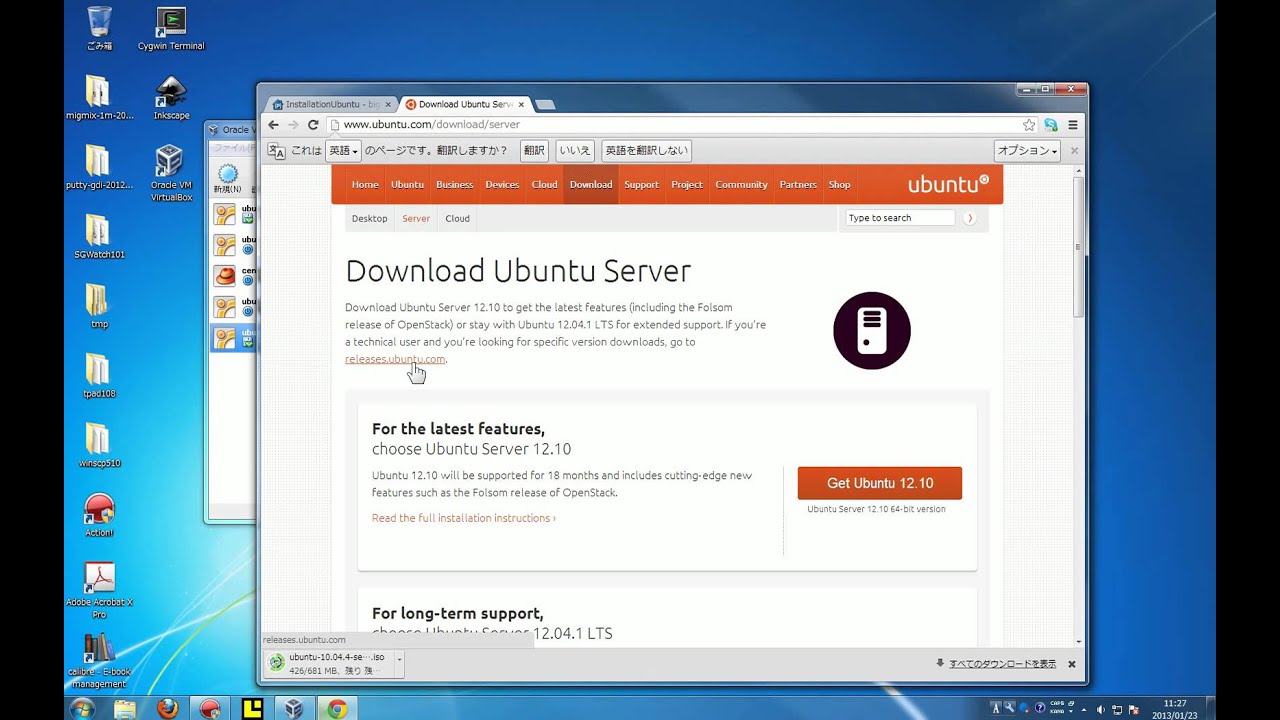The height and width of the screenshot is (720, 1280).
Task: Open Windows Explorer from the taskbar
Action: pyautogui.click(x=125, y=708)
